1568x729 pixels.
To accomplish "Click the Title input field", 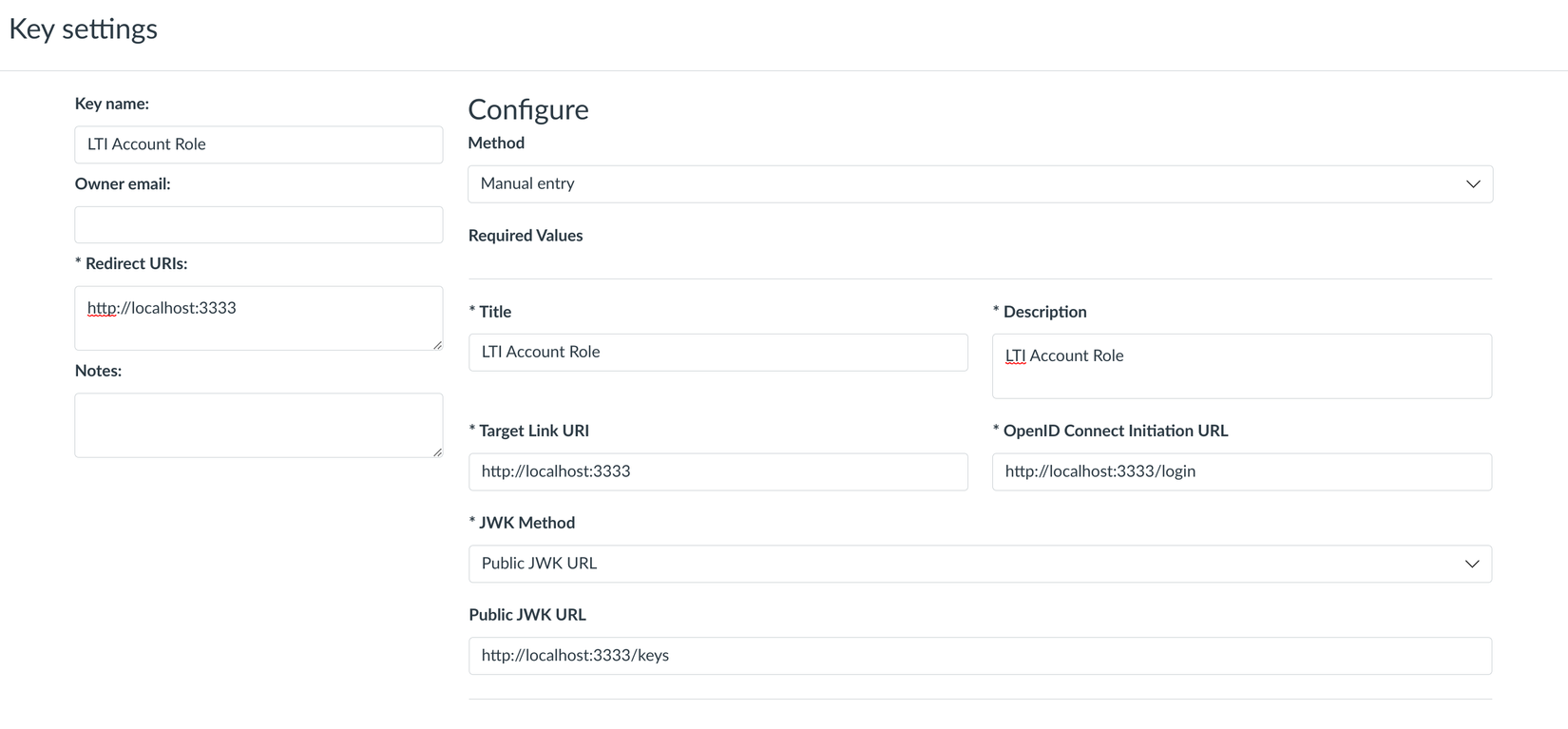I will (717, 353).
